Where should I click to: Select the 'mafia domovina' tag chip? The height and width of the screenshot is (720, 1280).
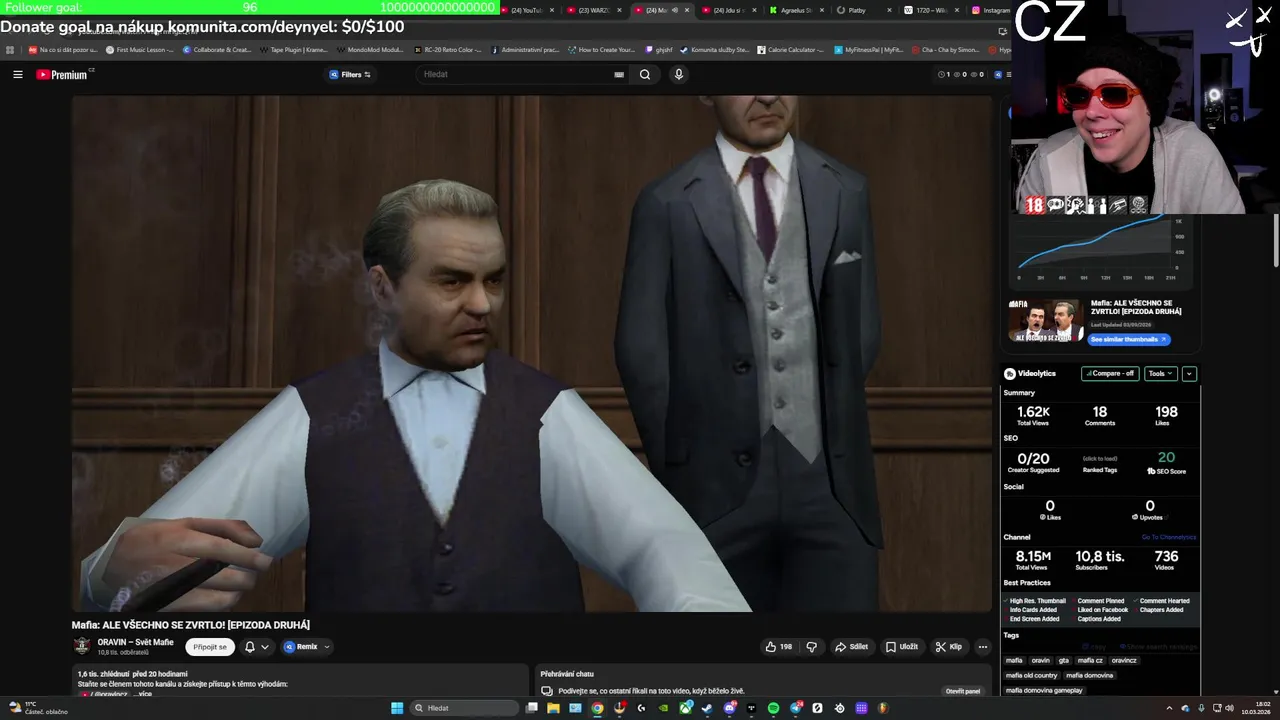[x=1089, y=675]
